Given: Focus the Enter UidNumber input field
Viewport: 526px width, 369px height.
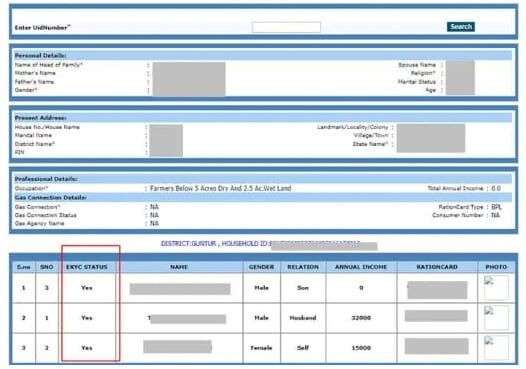Looking at the screenshot, I should tap(286, 27).
